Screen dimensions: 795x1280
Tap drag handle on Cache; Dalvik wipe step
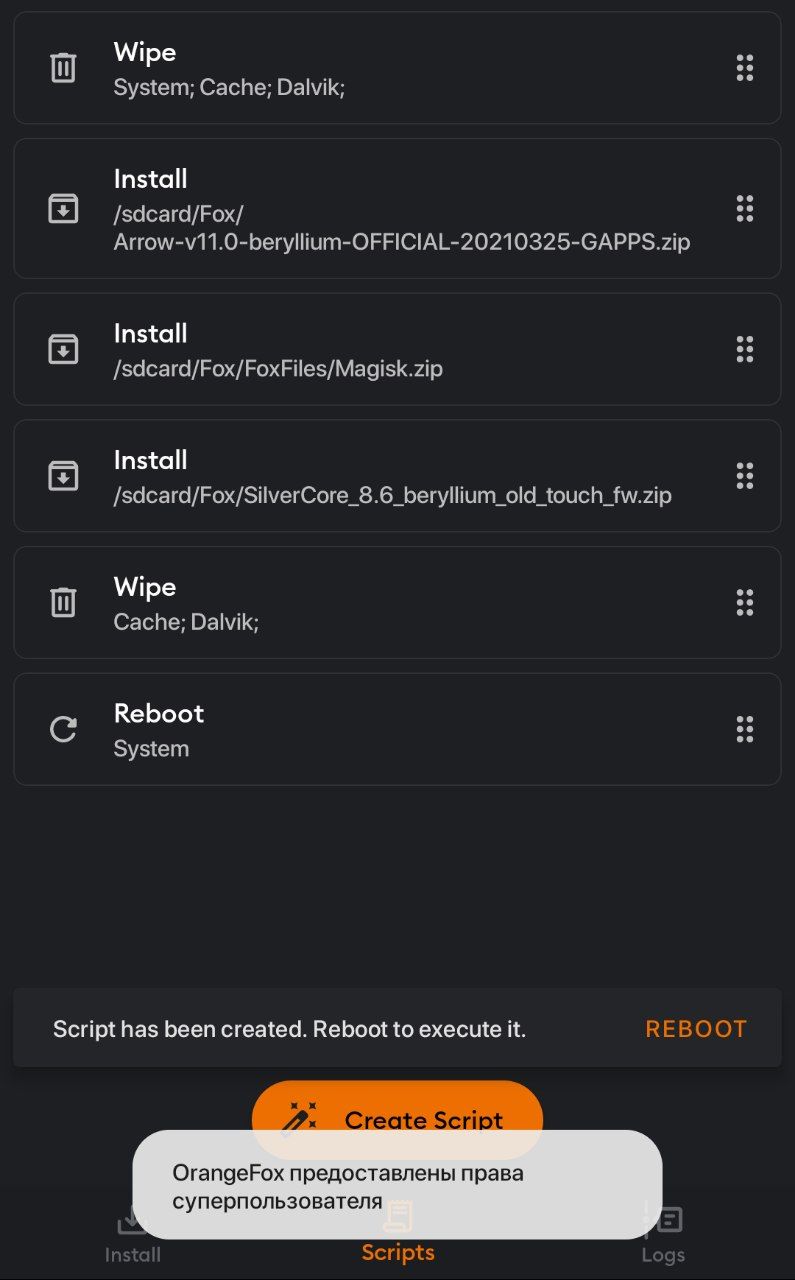pyautogui.click(x=744, y=602)
